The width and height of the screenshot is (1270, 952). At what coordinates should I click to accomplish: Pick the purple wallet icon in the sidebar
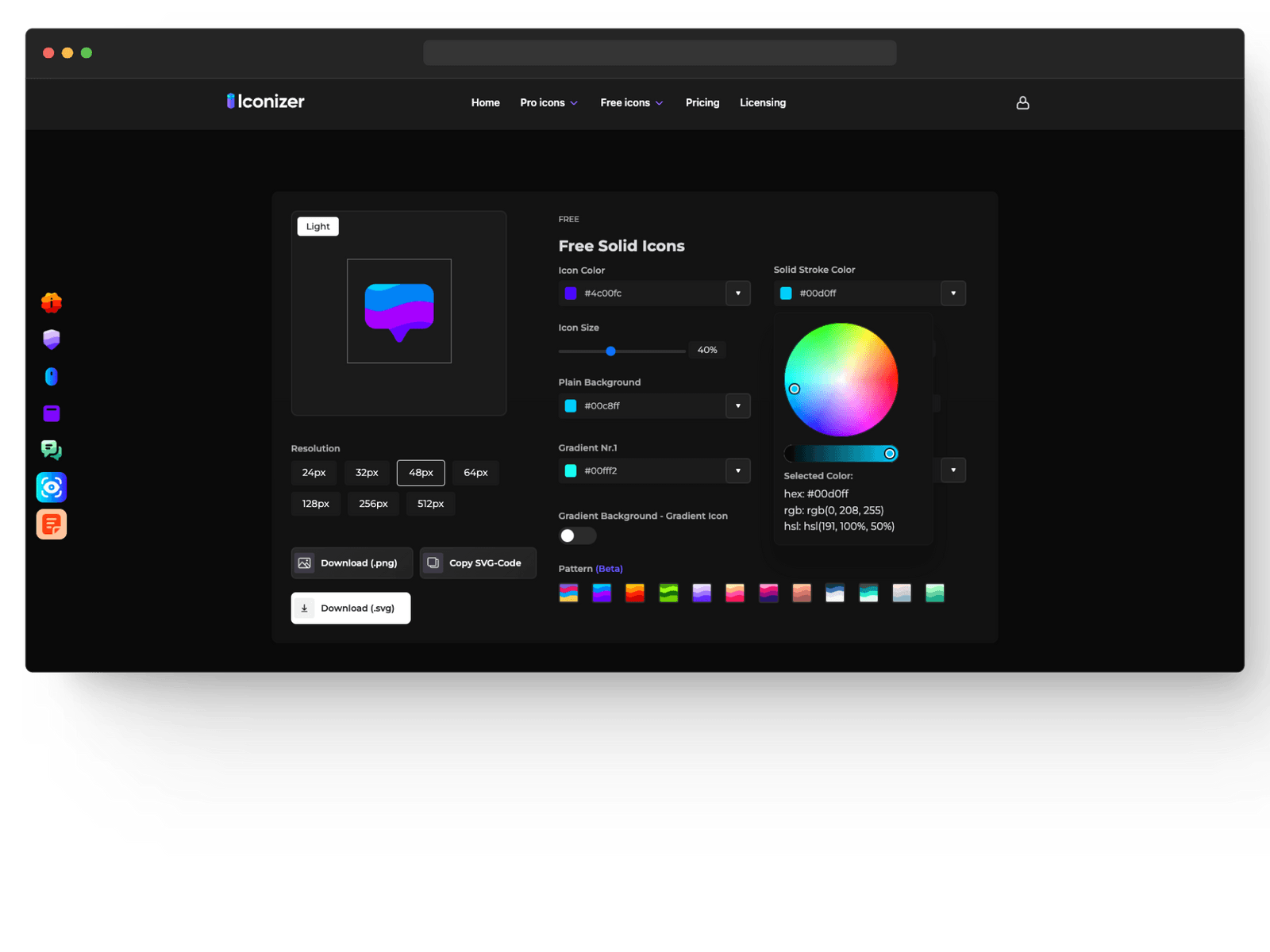point(51,413)
